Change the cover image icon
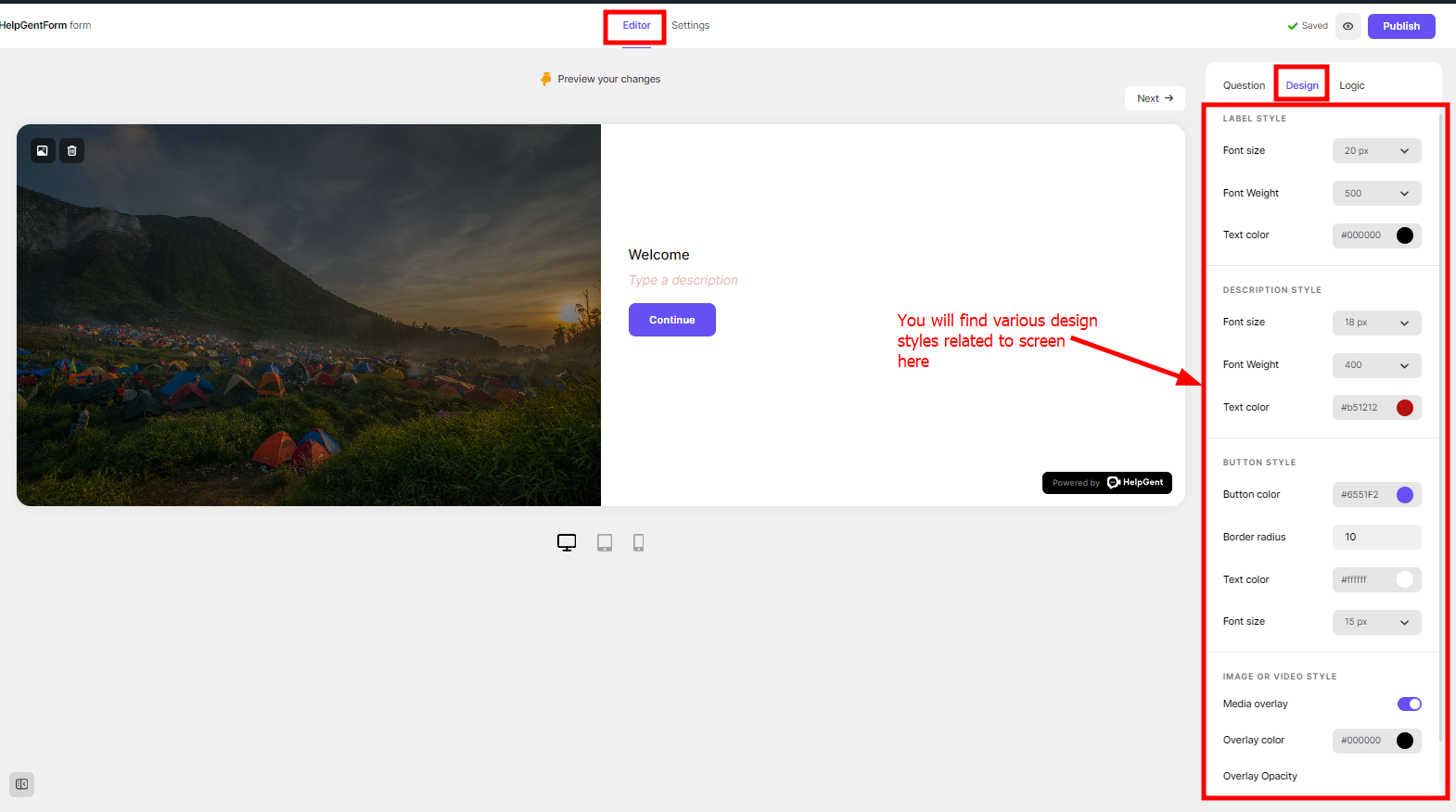Screen dimensions: 1456x812 point(43,151)
